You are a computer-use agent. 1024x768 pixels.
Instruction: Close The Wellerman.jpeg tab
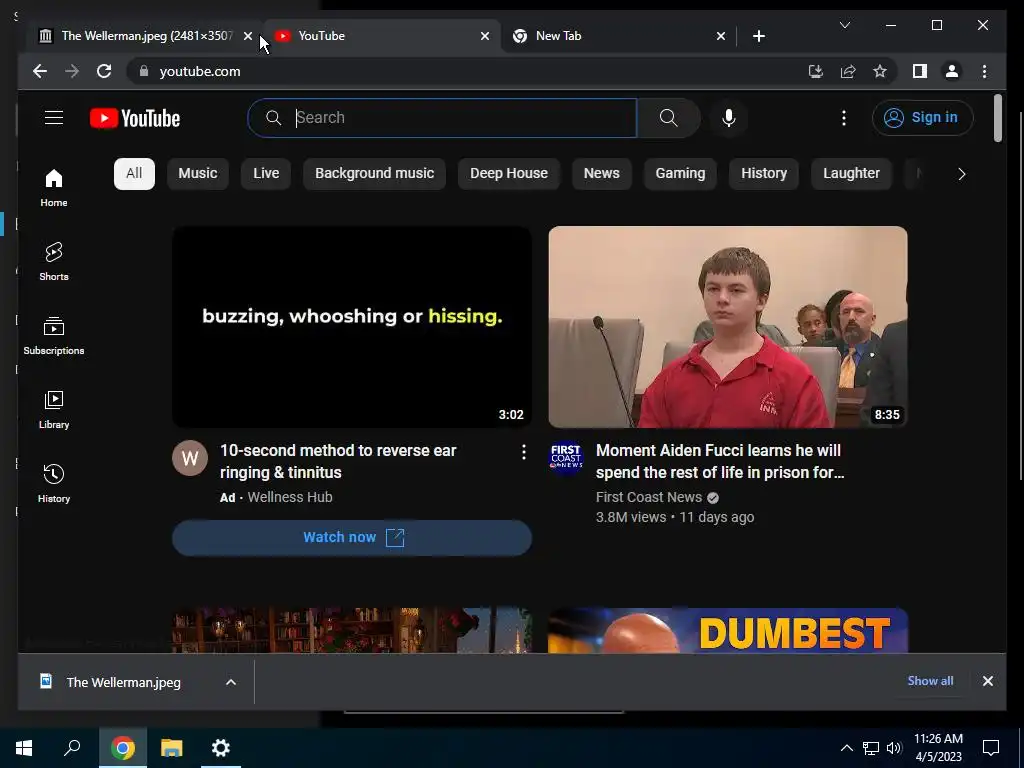coord(248,36)
